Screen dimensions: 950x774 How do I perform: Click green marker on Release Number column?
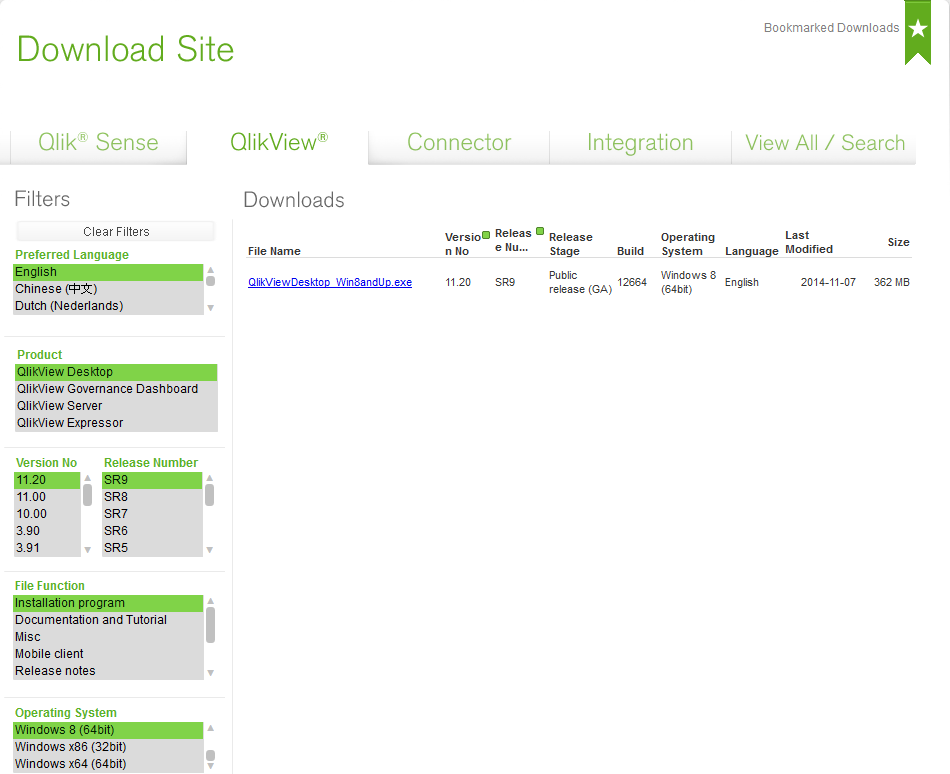(540, 231)
